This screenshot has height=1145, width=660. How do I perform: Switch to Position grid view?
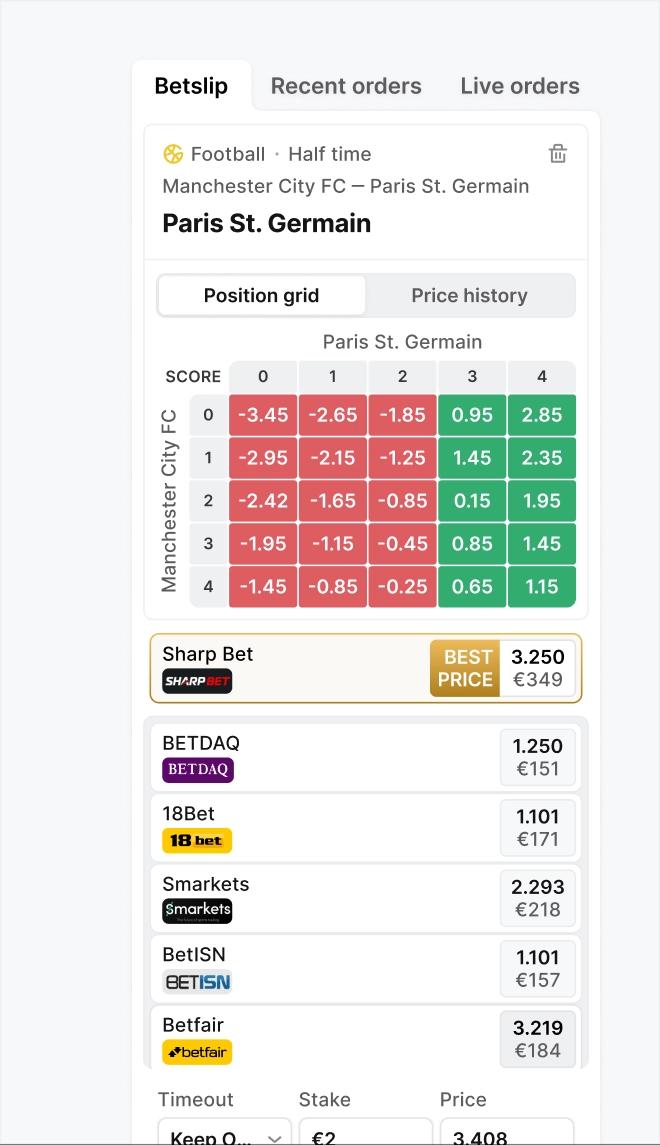click(261, 296)
